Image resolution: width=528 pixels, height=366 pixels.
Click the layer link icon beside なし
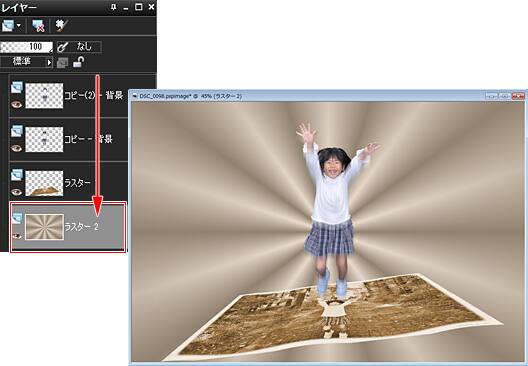63,47
